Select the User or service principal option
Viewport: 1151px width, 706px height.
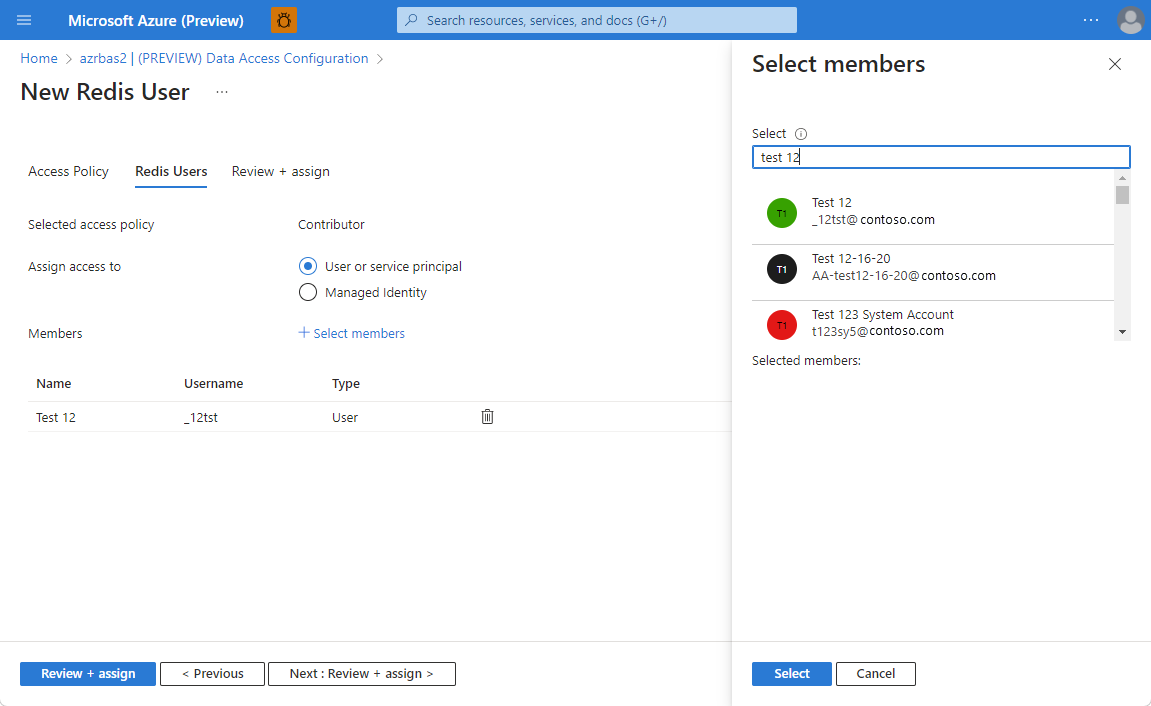point(308,266)
